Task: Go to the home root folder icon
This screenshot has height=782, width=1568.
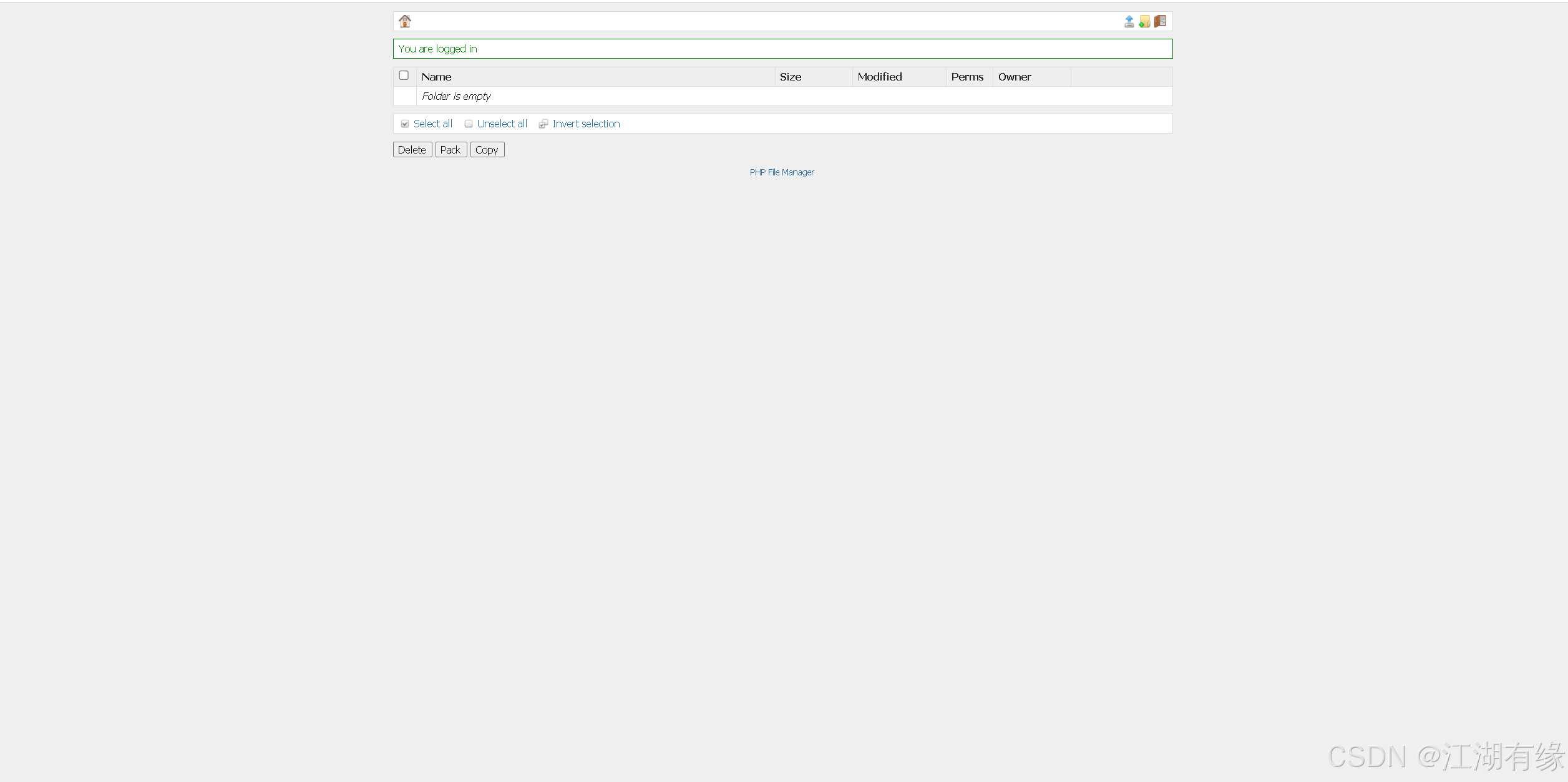Action: tap(405, 21)
